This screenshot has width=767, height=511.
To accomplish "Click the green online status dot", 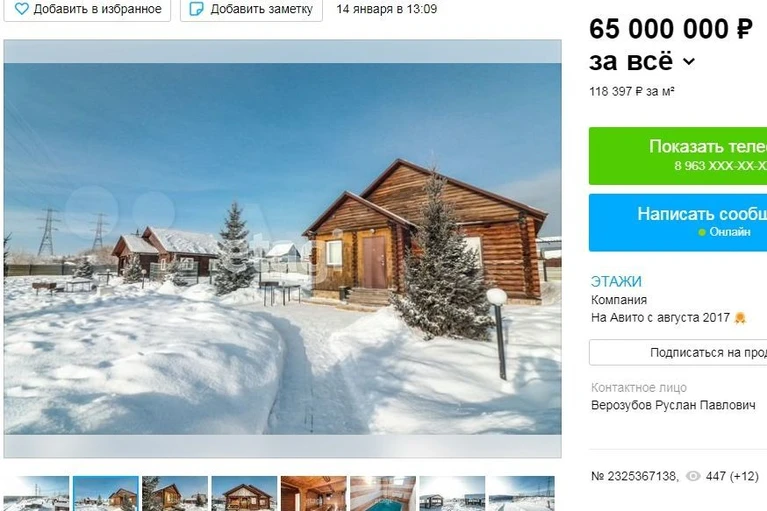I will 702,232.
